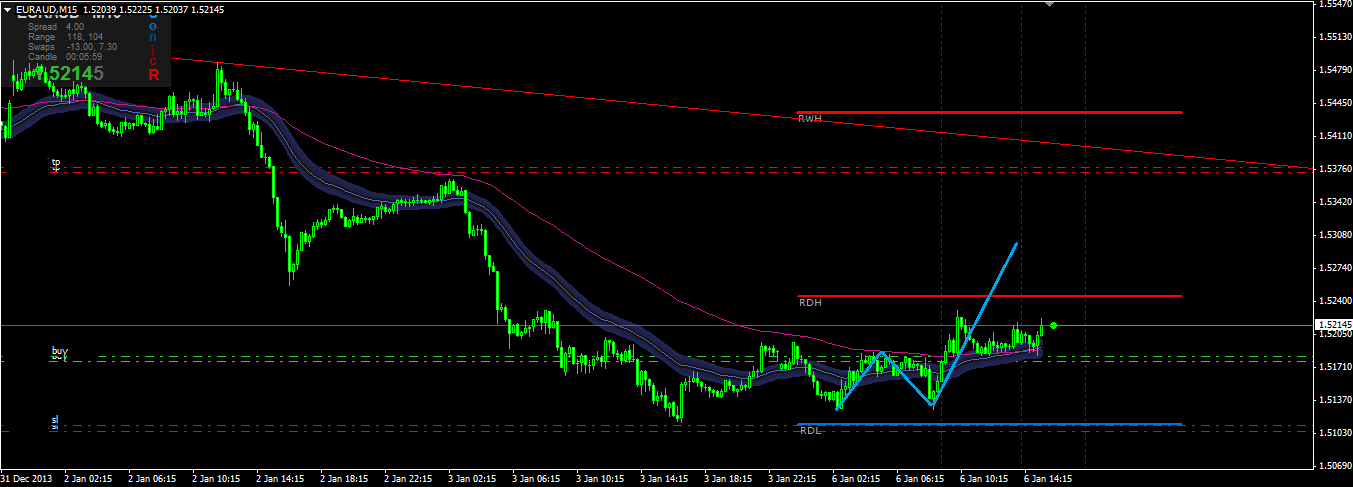The height and width of the screenshot is (487, 1353).
Task: Select the thick blue RDL horizontal line
Action: point(989,424)
